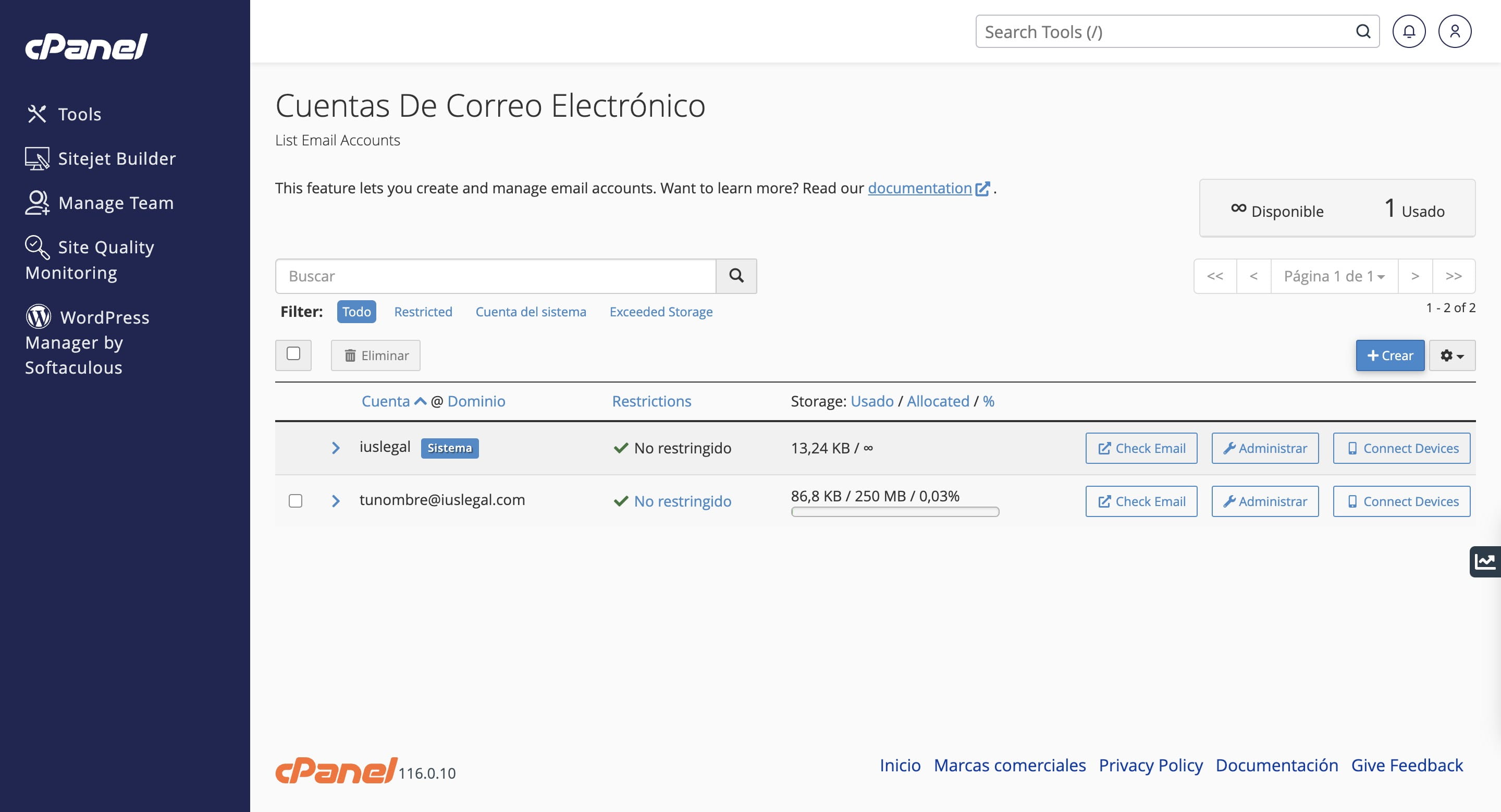Click tunombre storage usage progress bar
This screenshot has width=1501, height=812.
(x=894, y=512)
